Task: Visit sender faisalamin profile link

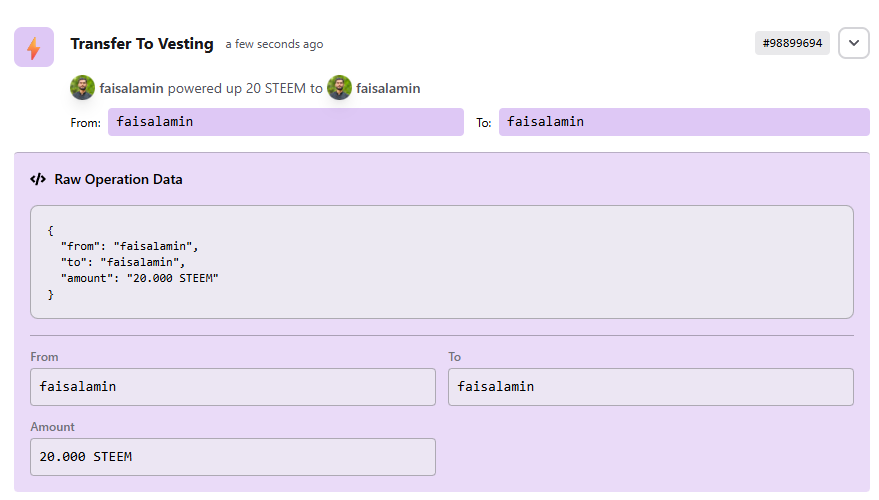Action: point(131,89)
